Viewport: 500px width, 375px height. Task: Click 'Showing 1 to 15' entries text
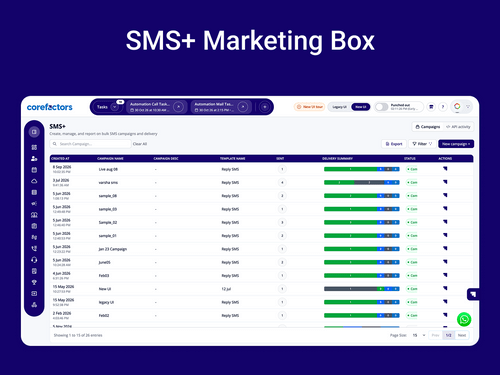coord(78,335)
